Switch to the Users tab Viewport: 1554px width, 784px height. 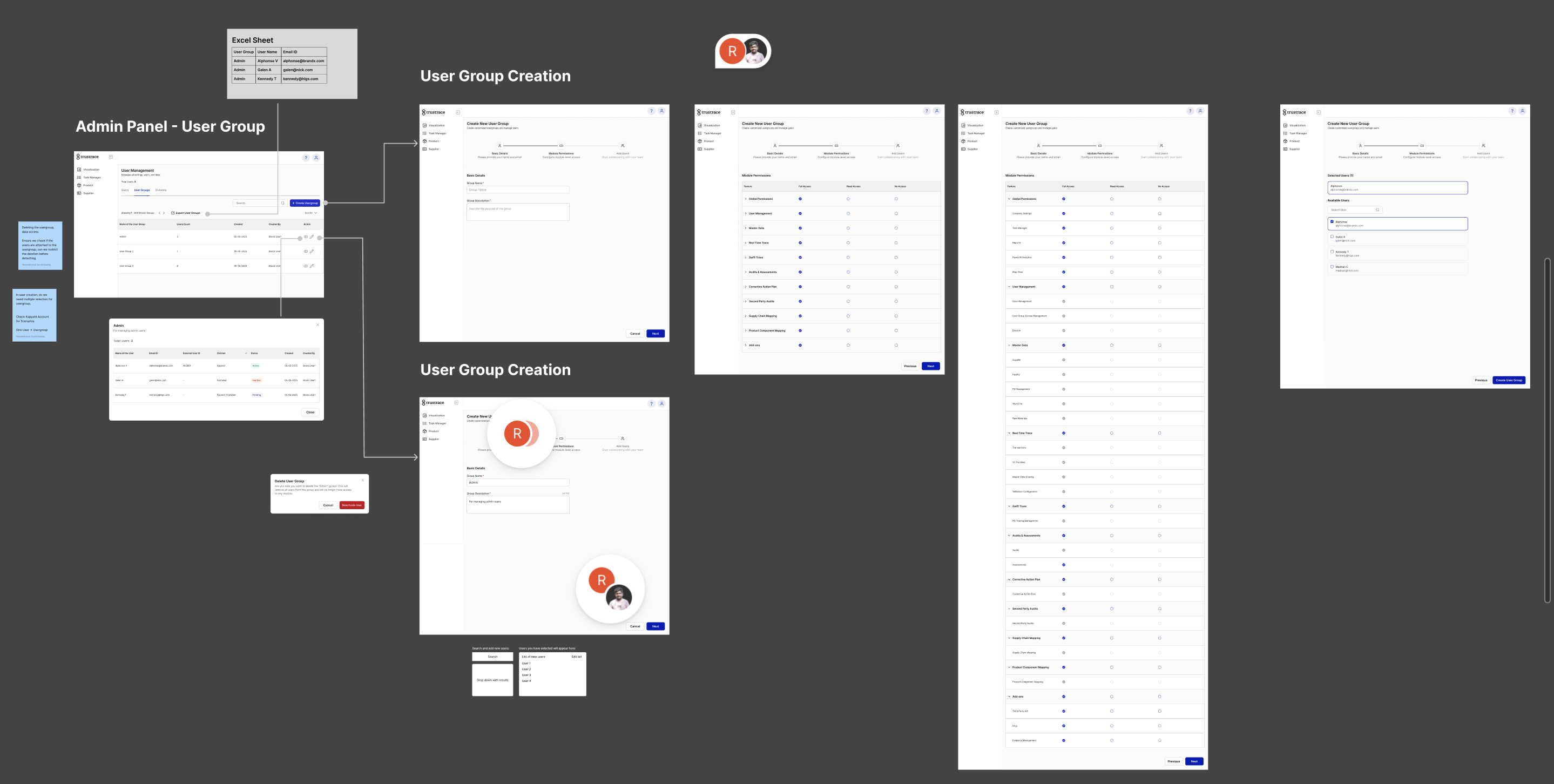coord(125,190)
